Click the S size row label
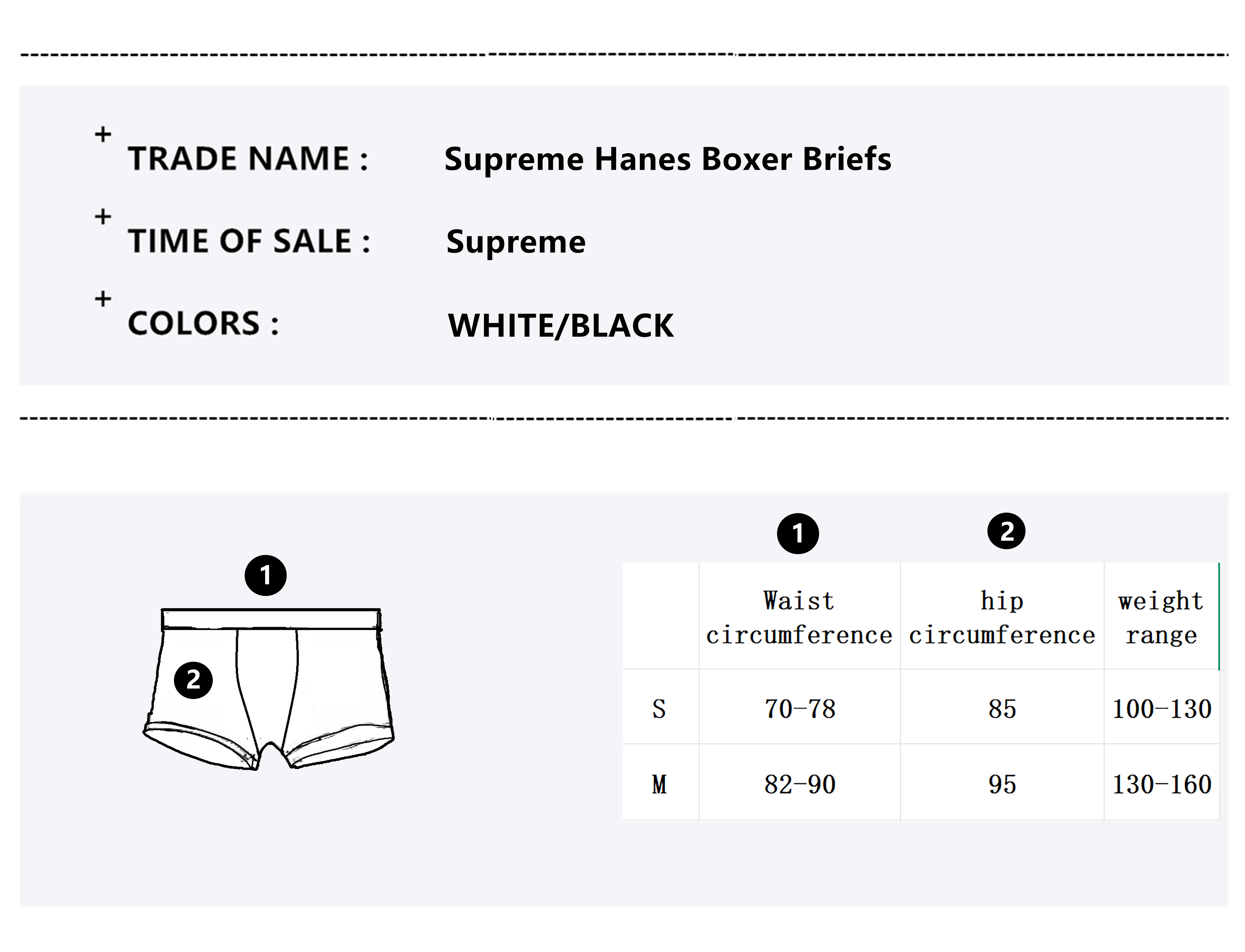Viewport: 1245px width, 952px height. 659,709
